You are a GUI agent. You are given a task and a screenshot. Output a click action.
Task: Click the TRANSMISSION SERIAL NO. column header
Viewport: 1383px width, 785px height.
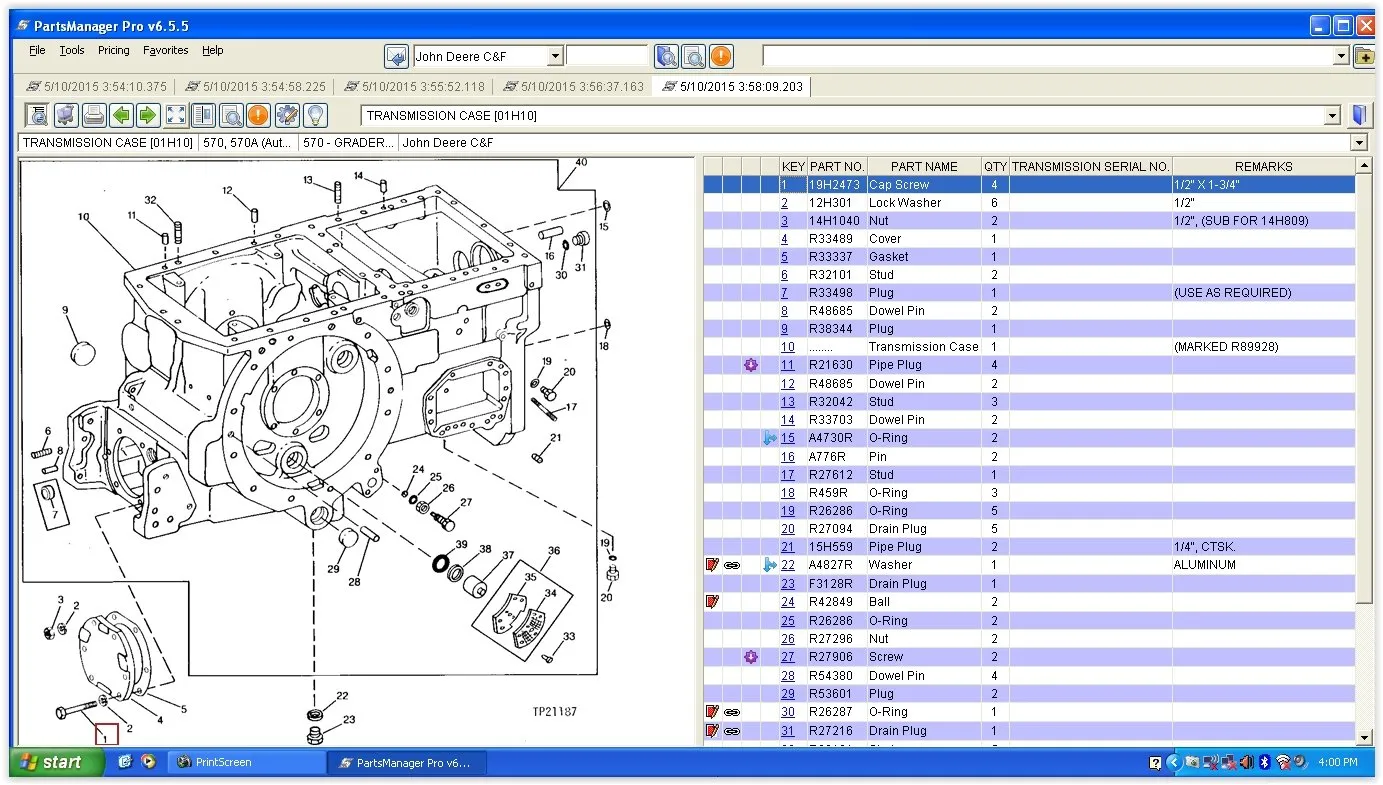(1090, 167)
